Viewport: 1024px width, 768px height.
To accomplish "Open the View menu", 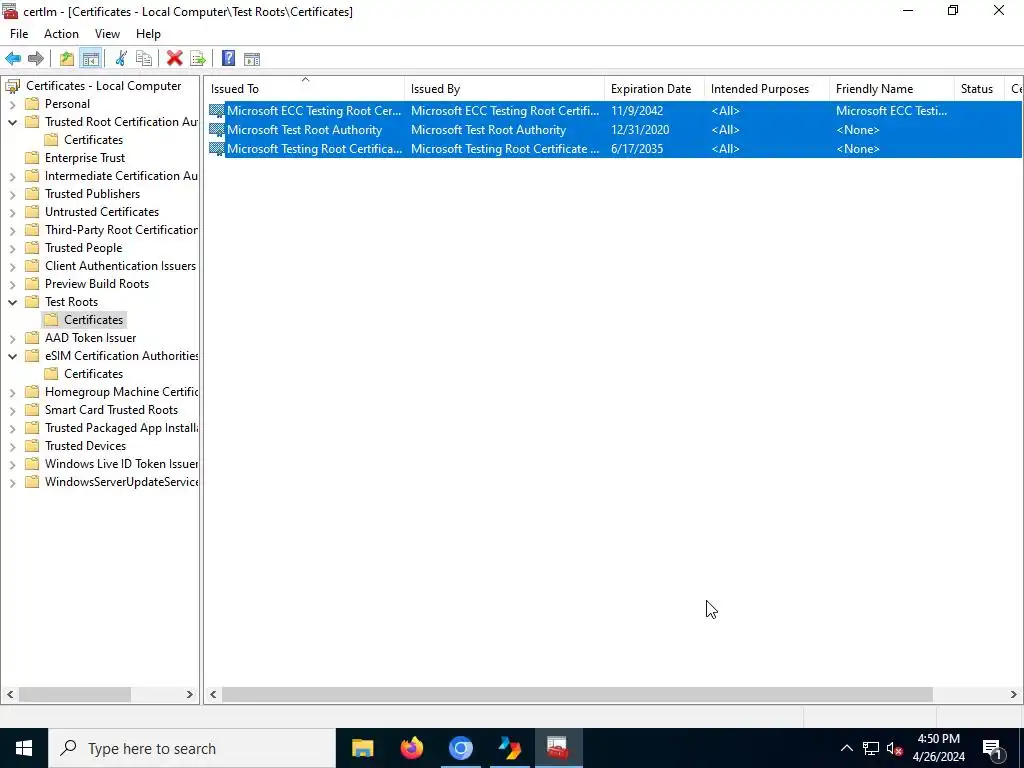I will (x=107, y=34).
